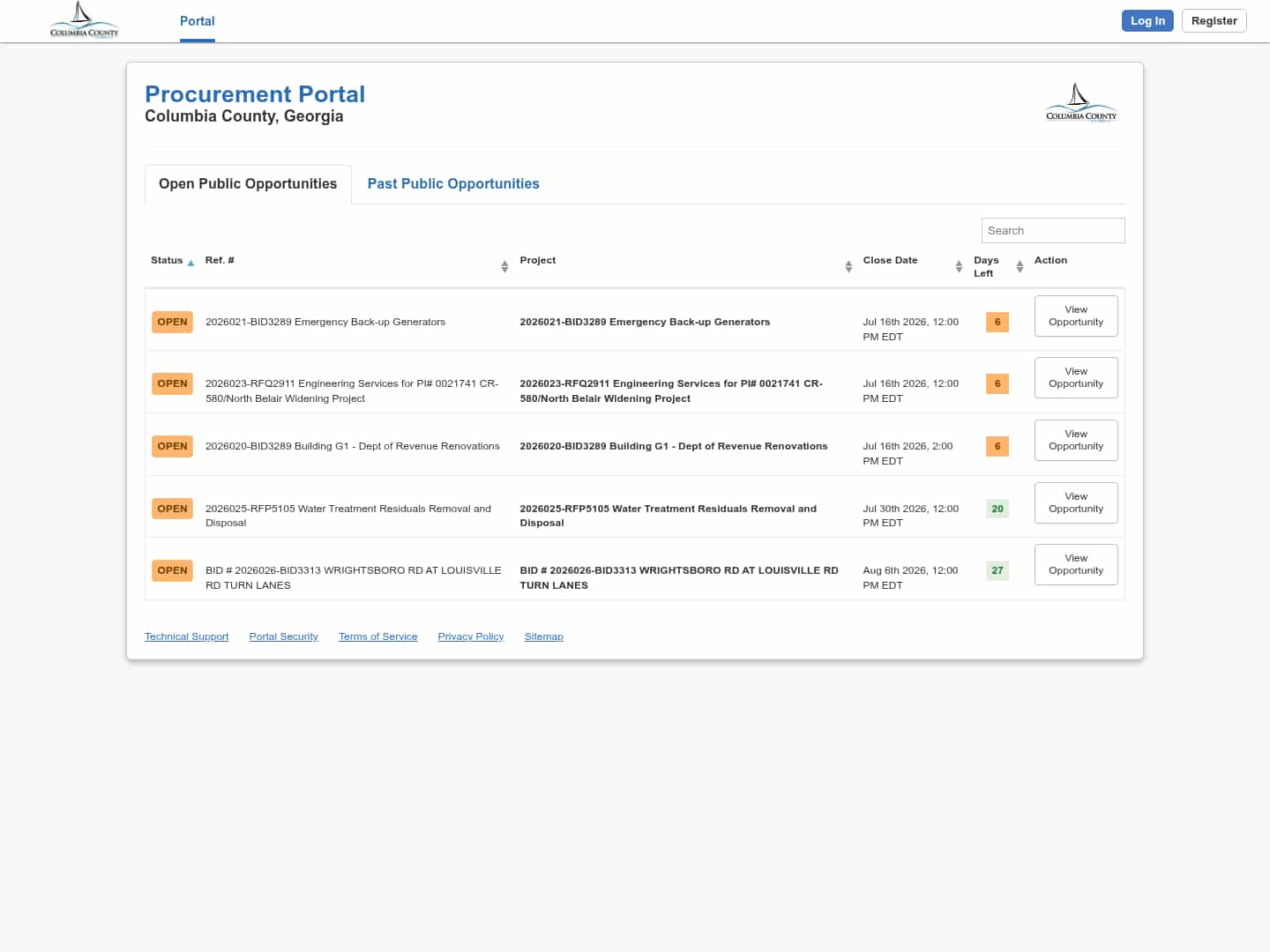Click the Columbia County logo beside portal title

click(x=1081, y=103)
